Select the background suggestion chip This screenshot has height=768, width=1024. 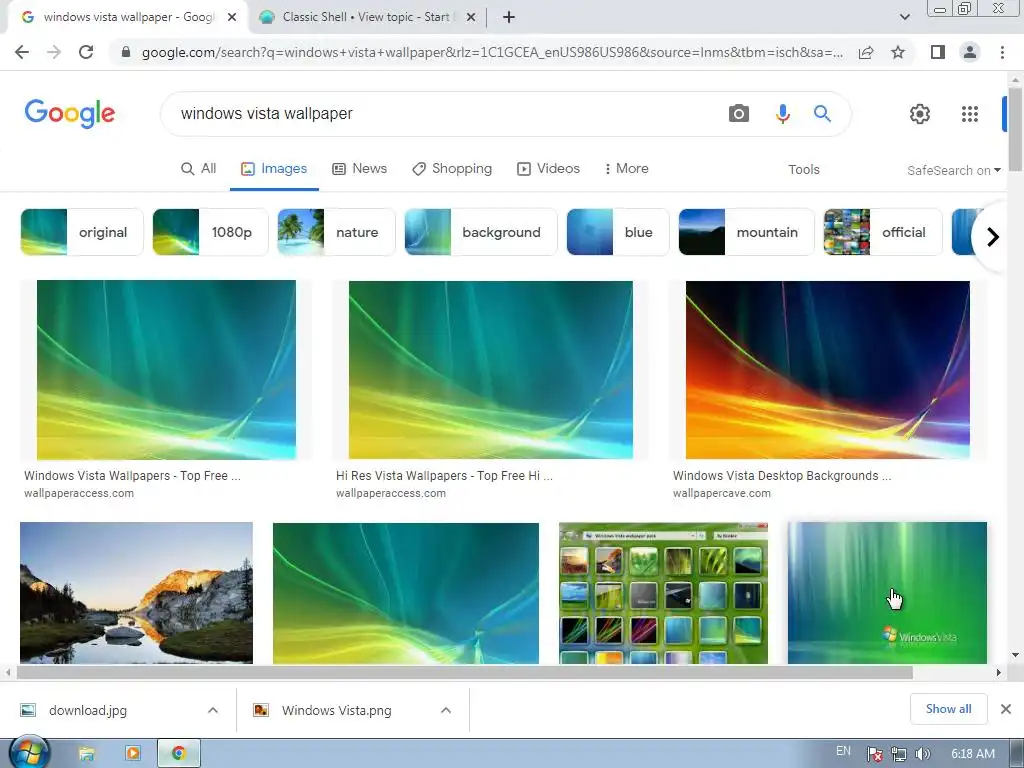[x=481, y=232]
